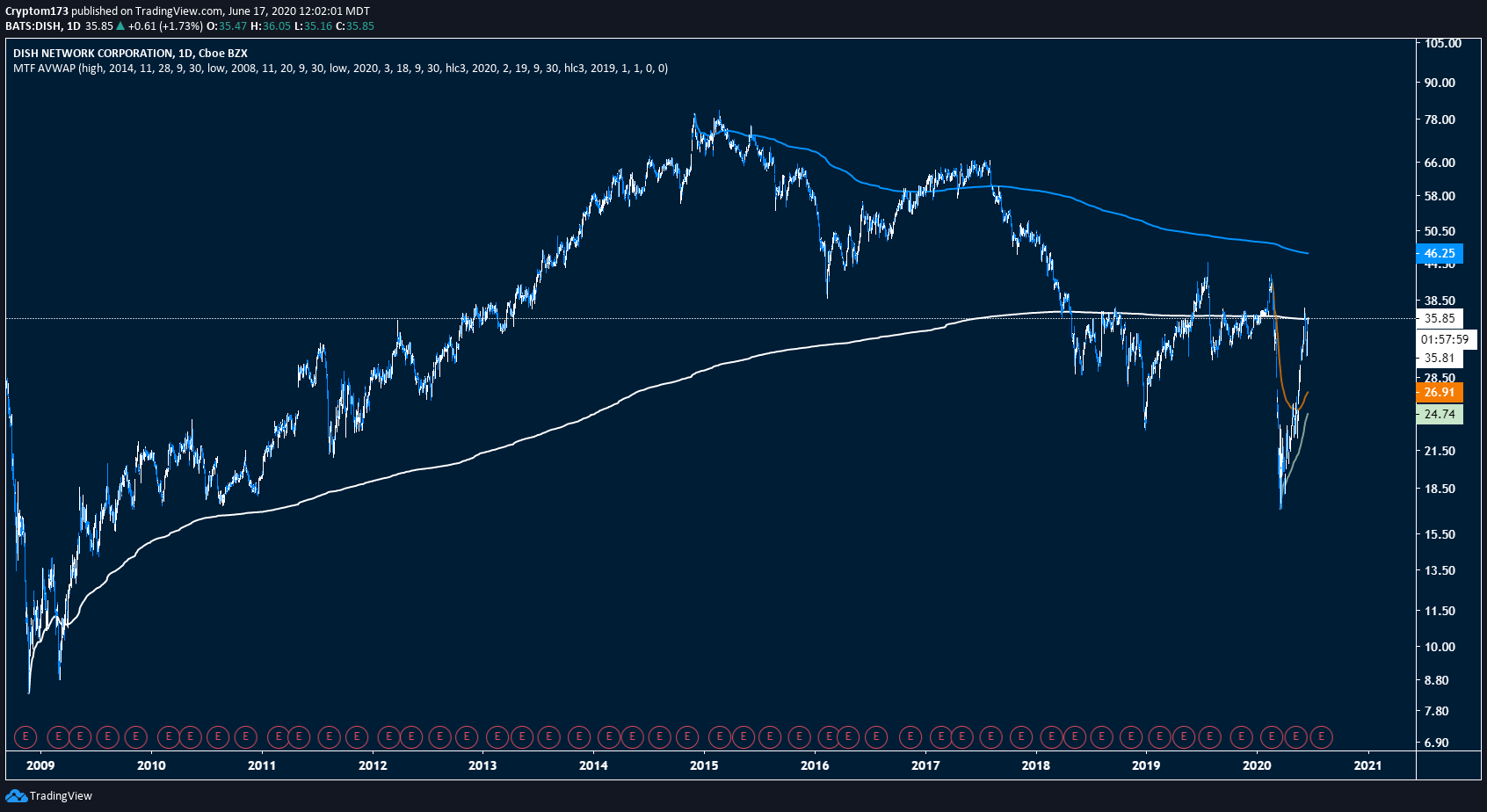This screenshot has width=1487, height=812.
Task: Click the 2019 year label on time axis
Action: coord(1146,765)
